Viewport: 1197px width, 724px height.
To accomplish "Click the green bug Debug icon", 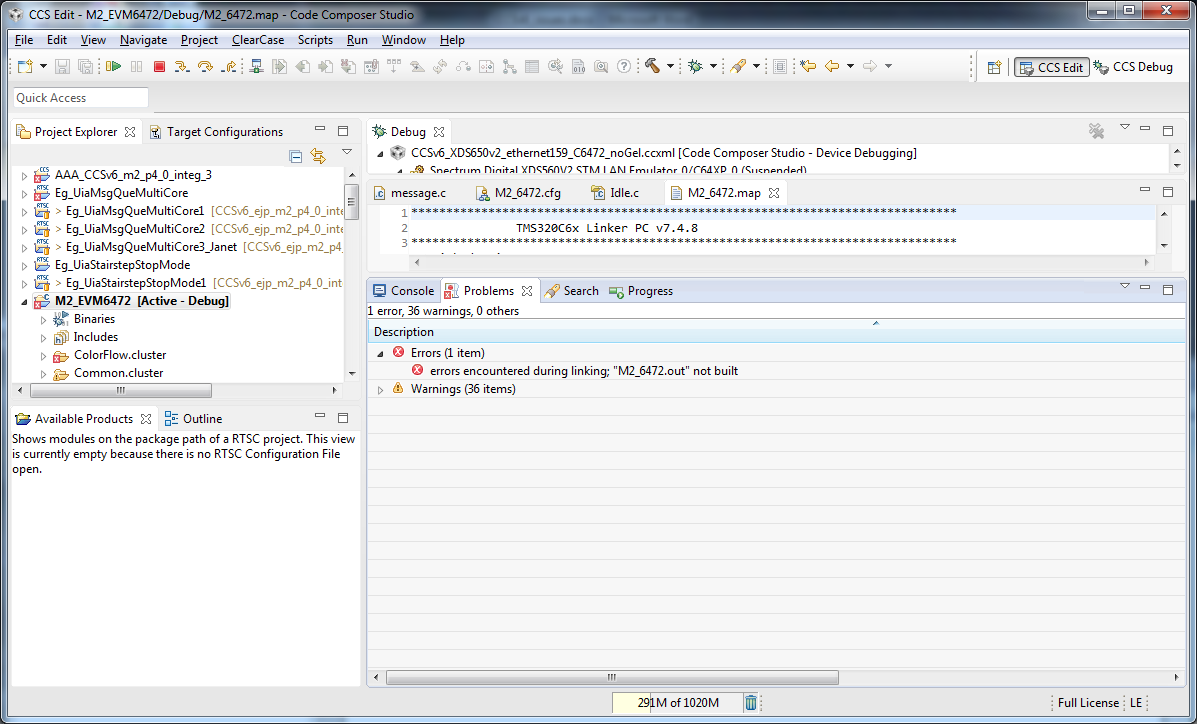I will coord(695,66).
